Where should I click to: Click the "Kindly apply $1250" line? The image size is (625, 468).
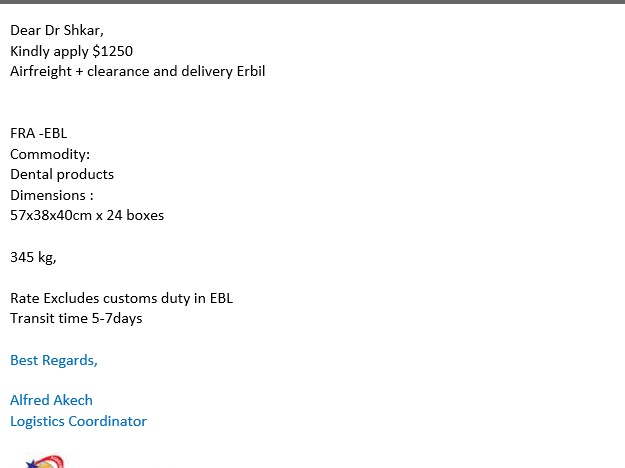click(x=71, y=51)
